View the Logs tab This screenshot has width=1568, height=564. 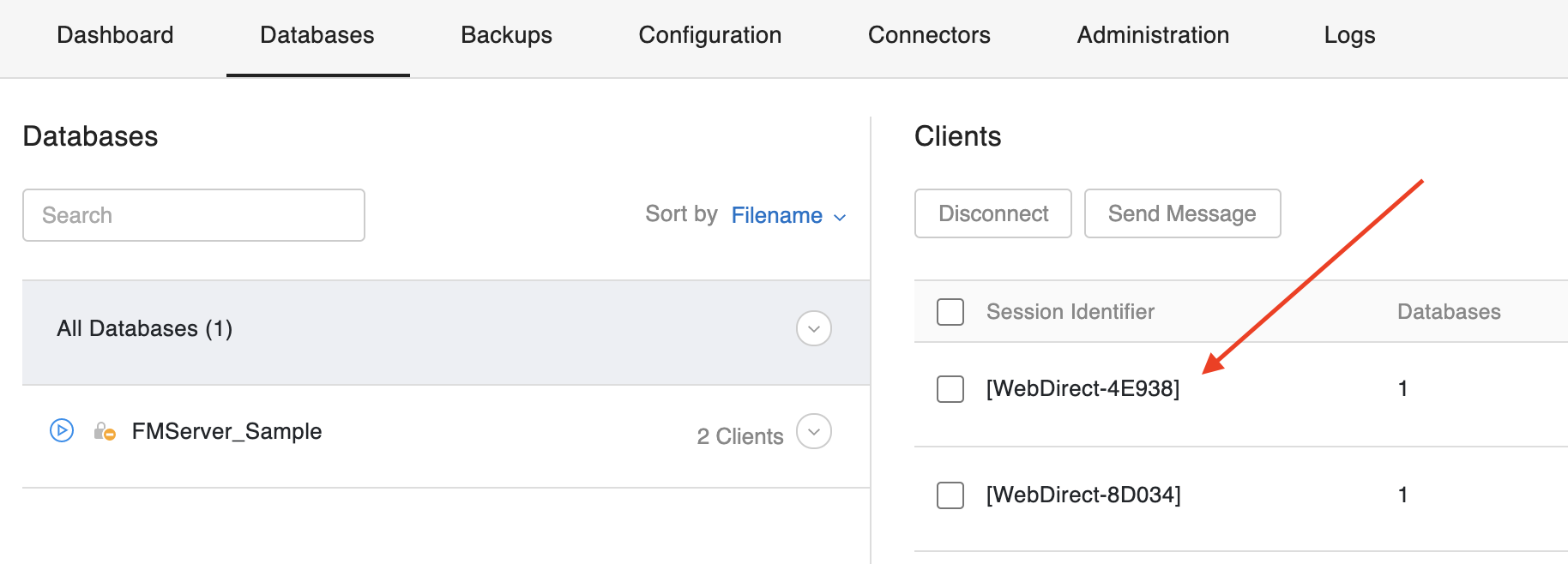1349,35
